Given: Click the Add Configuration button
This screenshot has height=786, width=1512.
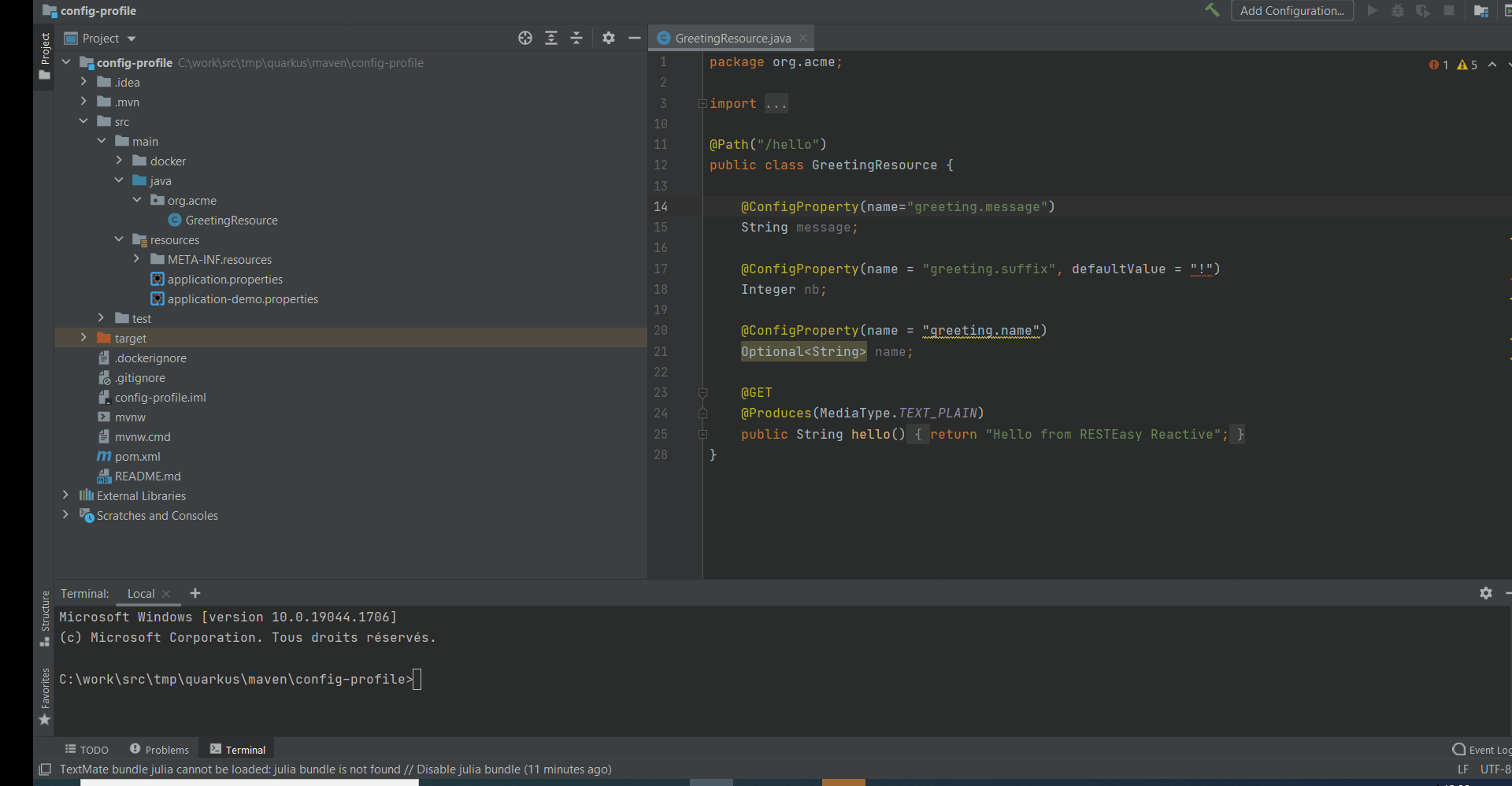Looking at the screenshot, I should point(1291,10).
